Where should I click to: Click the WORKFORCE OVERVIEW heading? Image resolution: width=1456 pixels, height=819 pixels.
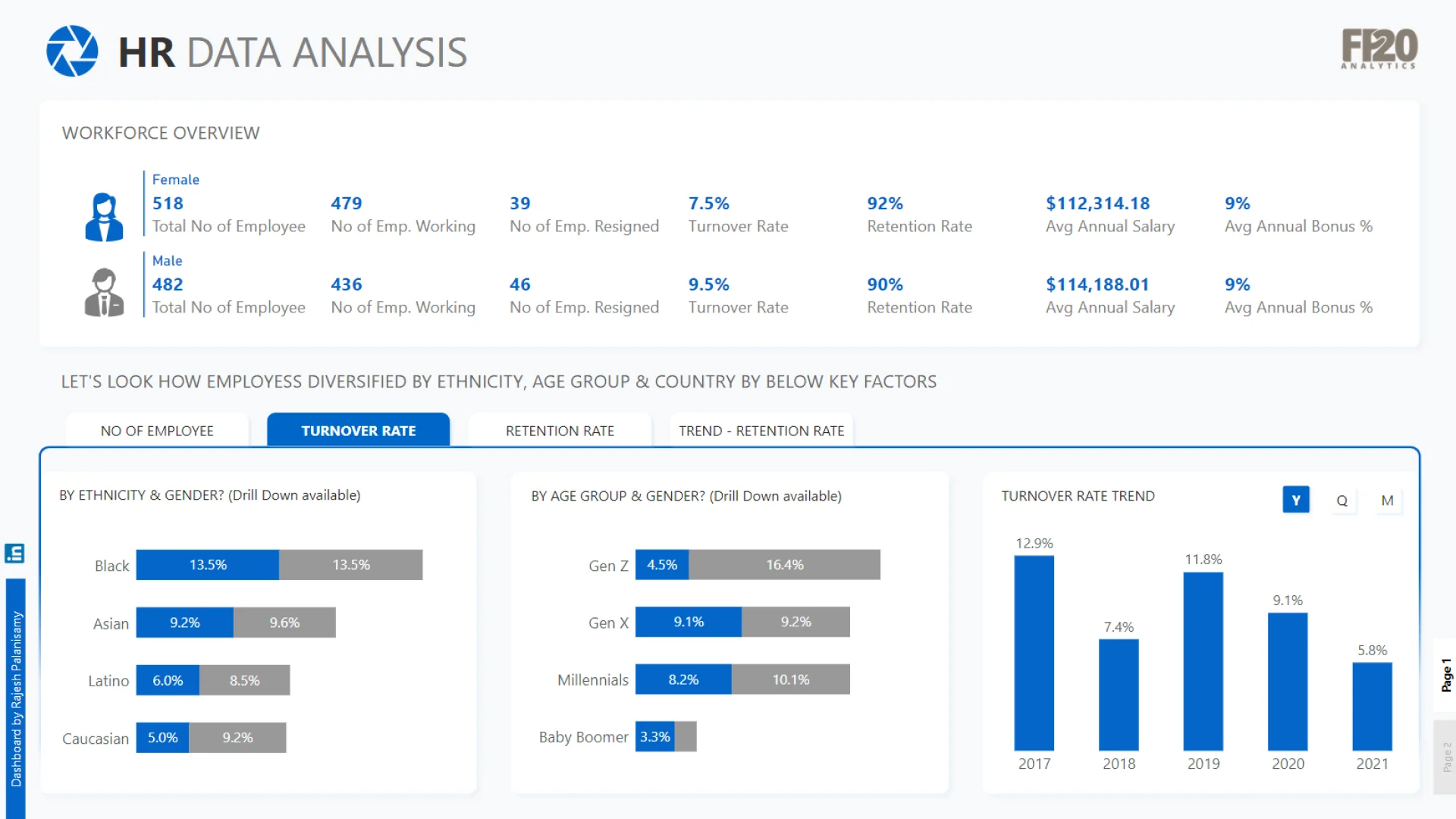(x=161, y=133)
